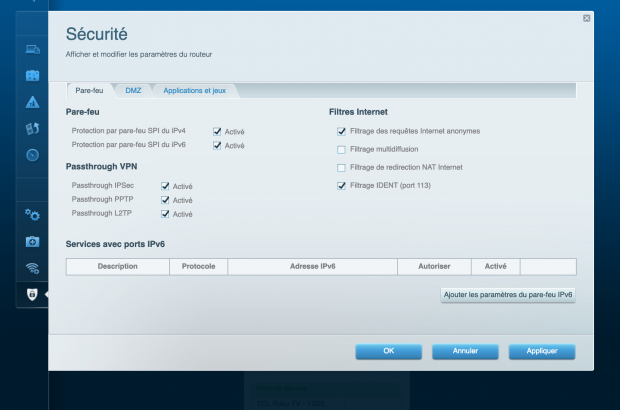620x410 pixels.
Task: Switch to the DMZ tab
Action: coord(133,91)
